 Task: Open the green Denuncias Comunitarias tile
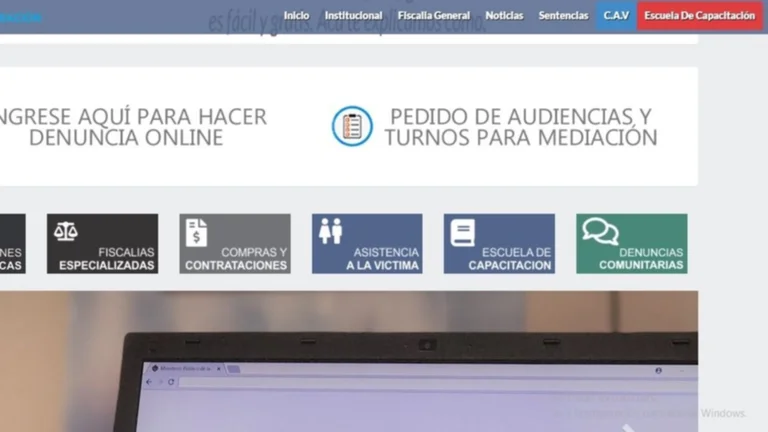pos(632,243)
